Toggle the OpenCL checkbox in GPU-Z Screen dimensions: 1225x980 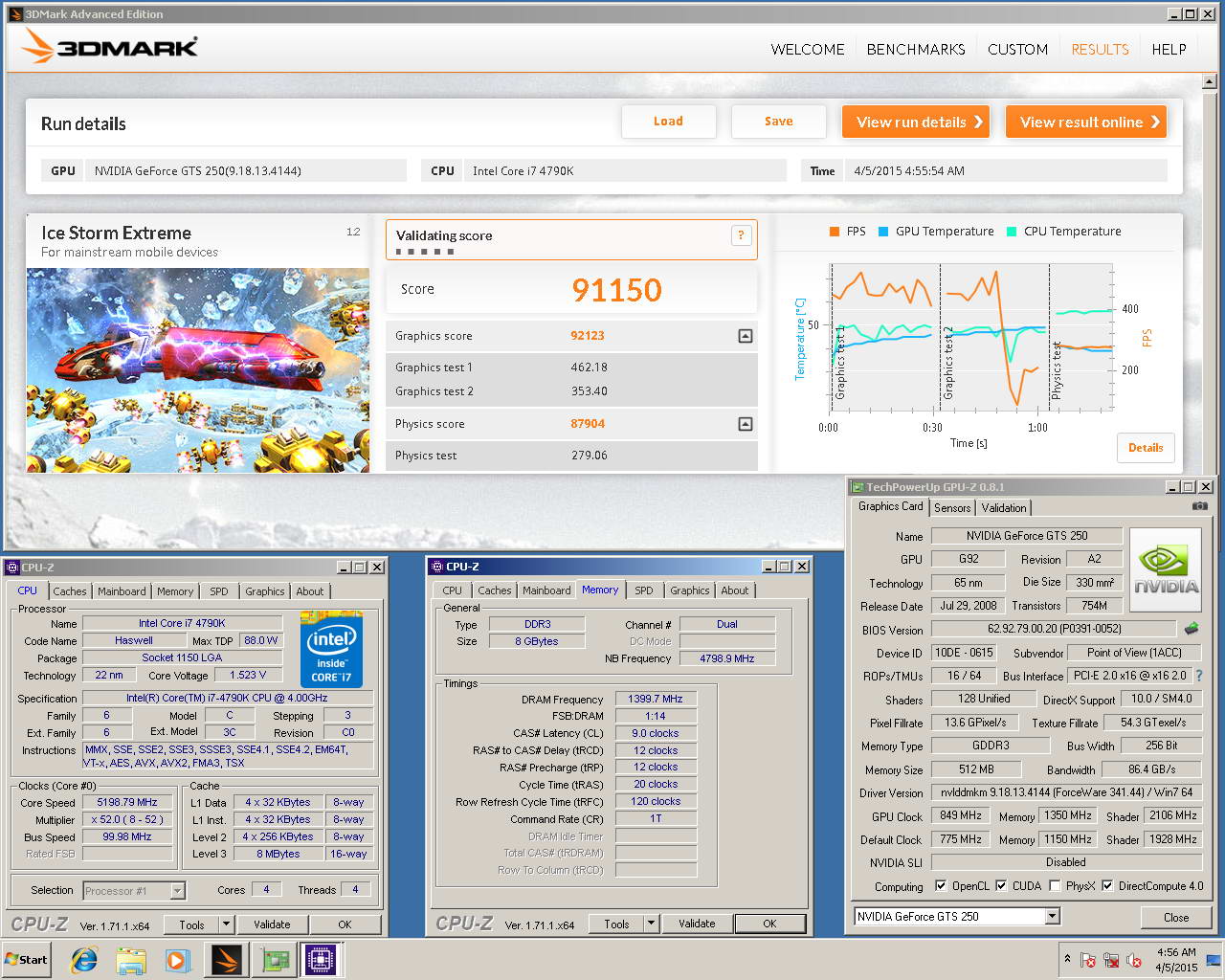coord(941,886)
